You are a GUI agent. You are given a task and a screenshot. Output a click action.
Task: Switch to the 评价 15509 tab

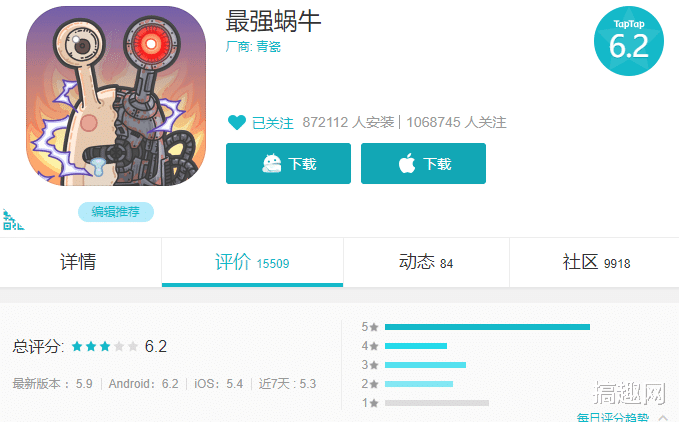(252, 262)
